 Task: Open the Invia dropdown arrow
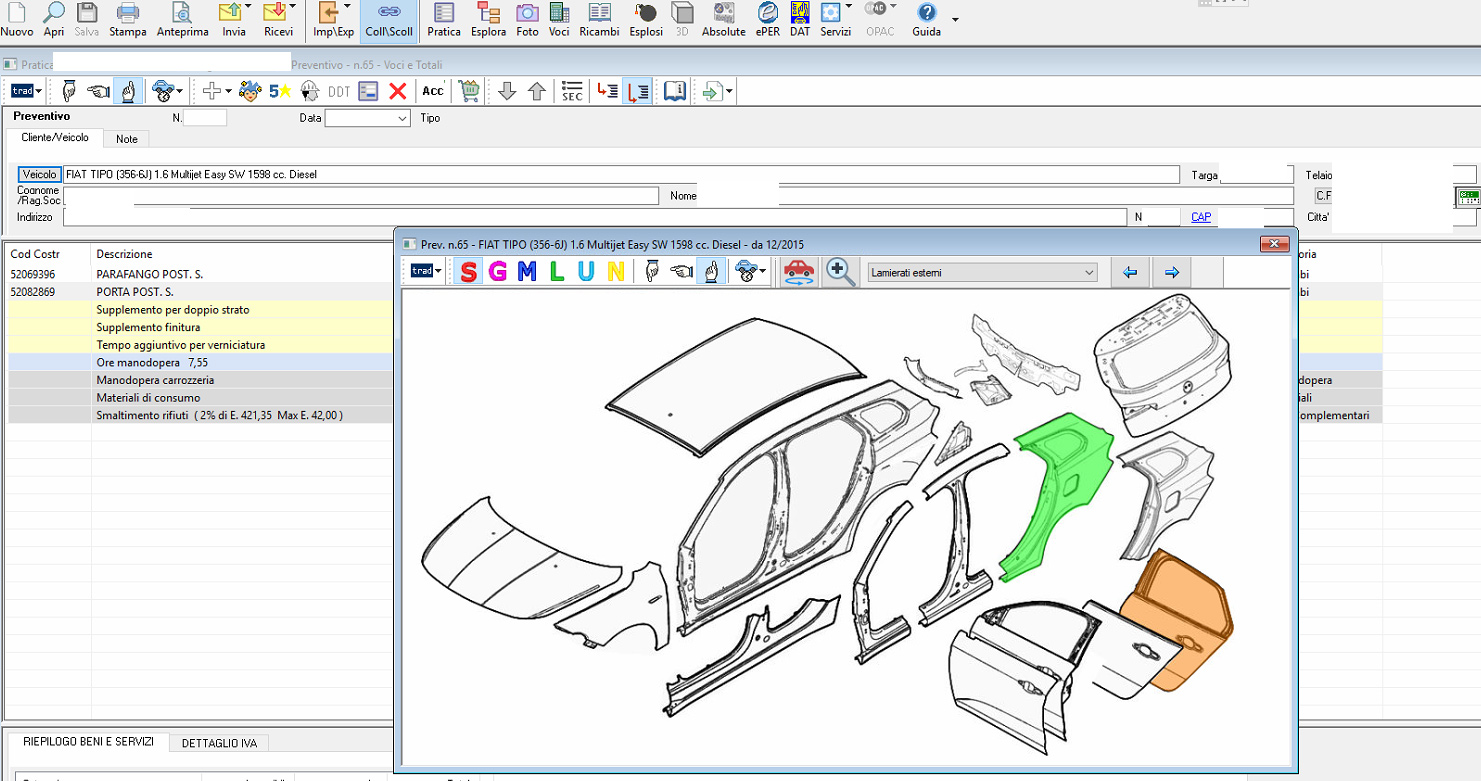point(246,8)
